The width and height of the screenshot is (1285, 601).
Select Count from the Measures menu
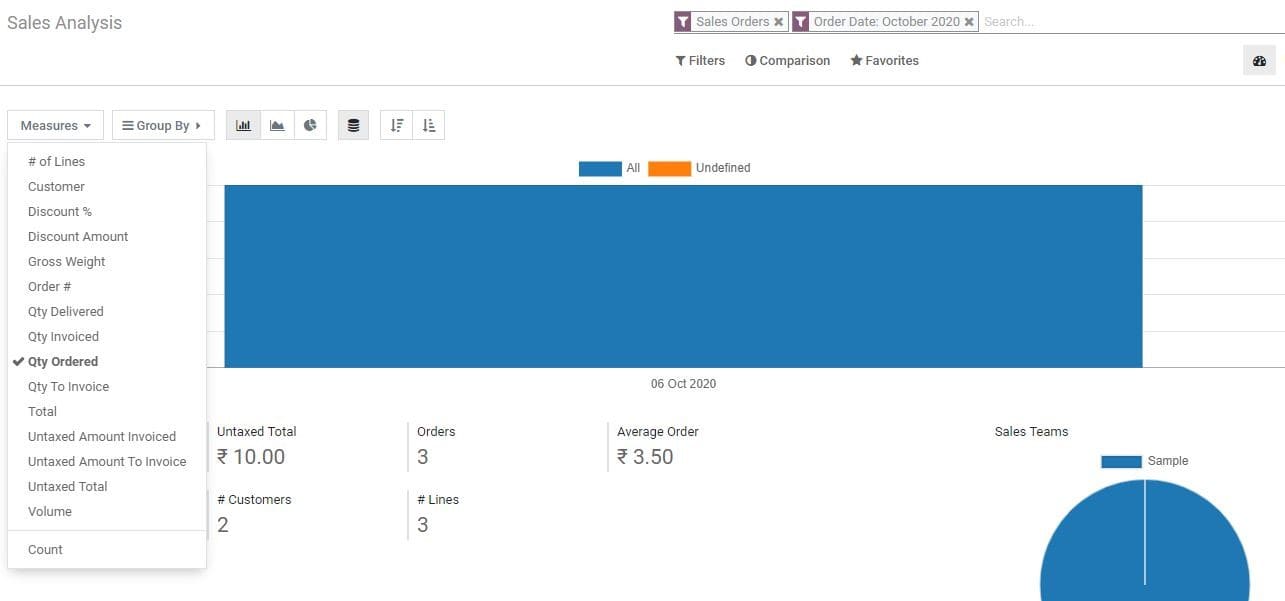45,549
